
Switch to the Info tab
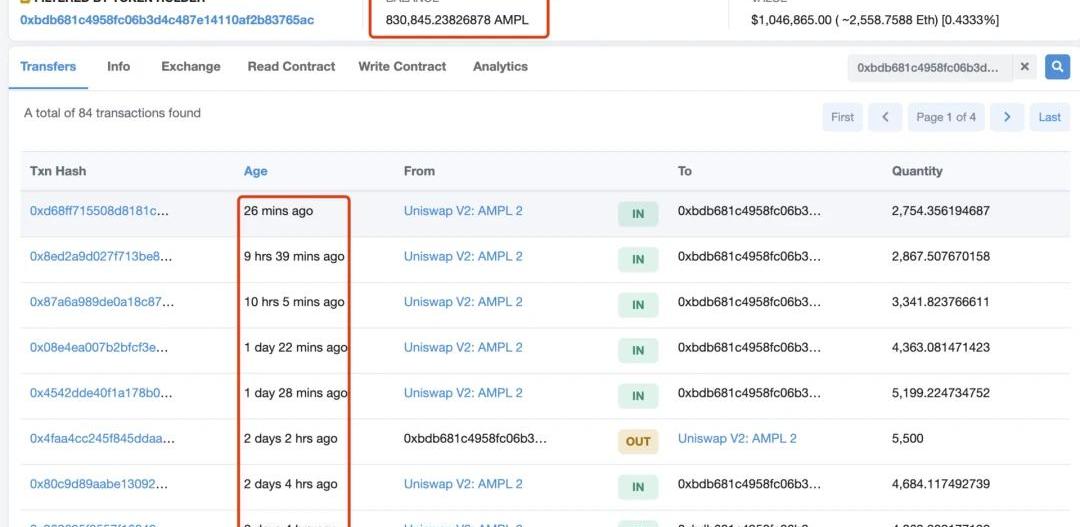pyautogui.click(x=118, y=67)
